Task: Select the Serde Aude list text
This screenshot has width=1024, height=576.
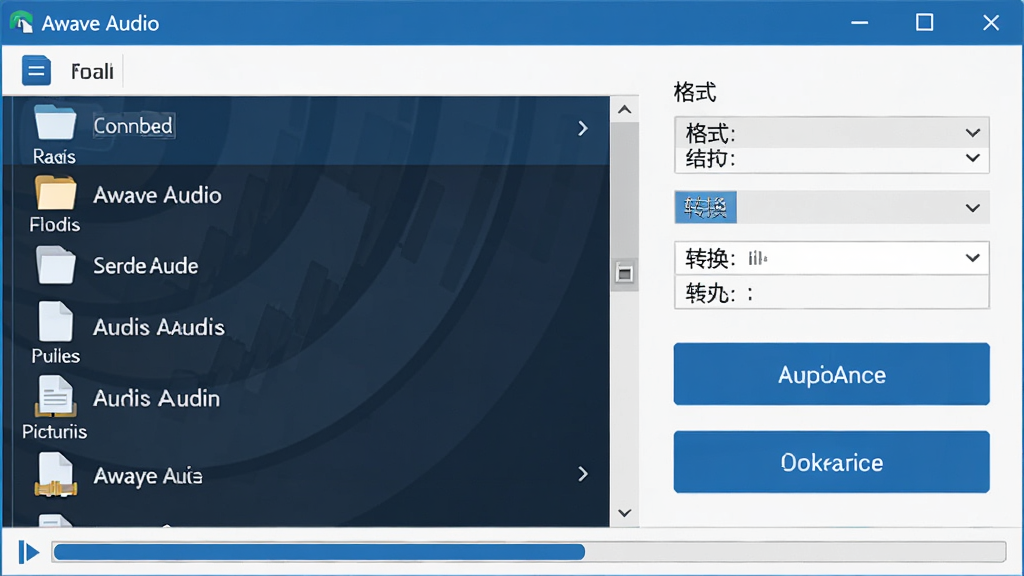Action: pyautogui.click(x=146, y=266)
